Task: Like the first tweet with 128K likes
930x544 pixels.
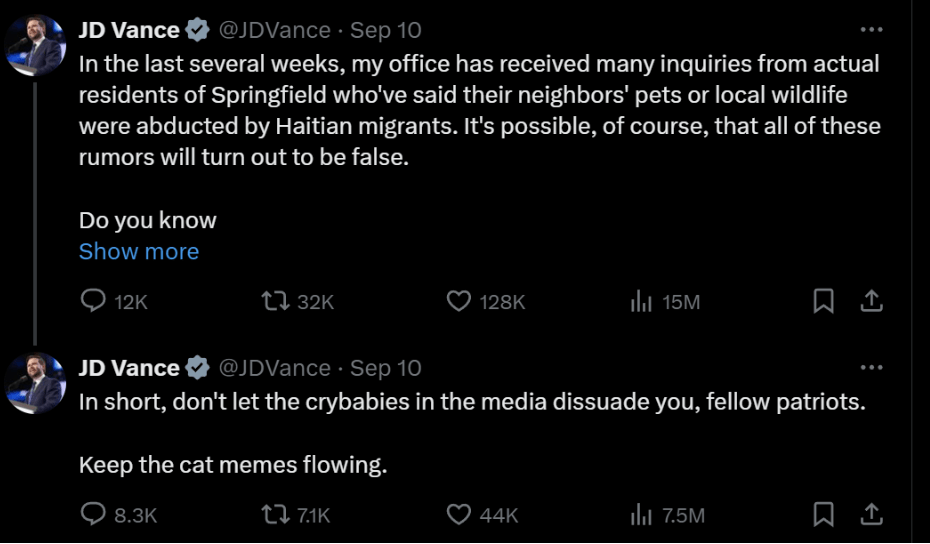Action: 458,301
